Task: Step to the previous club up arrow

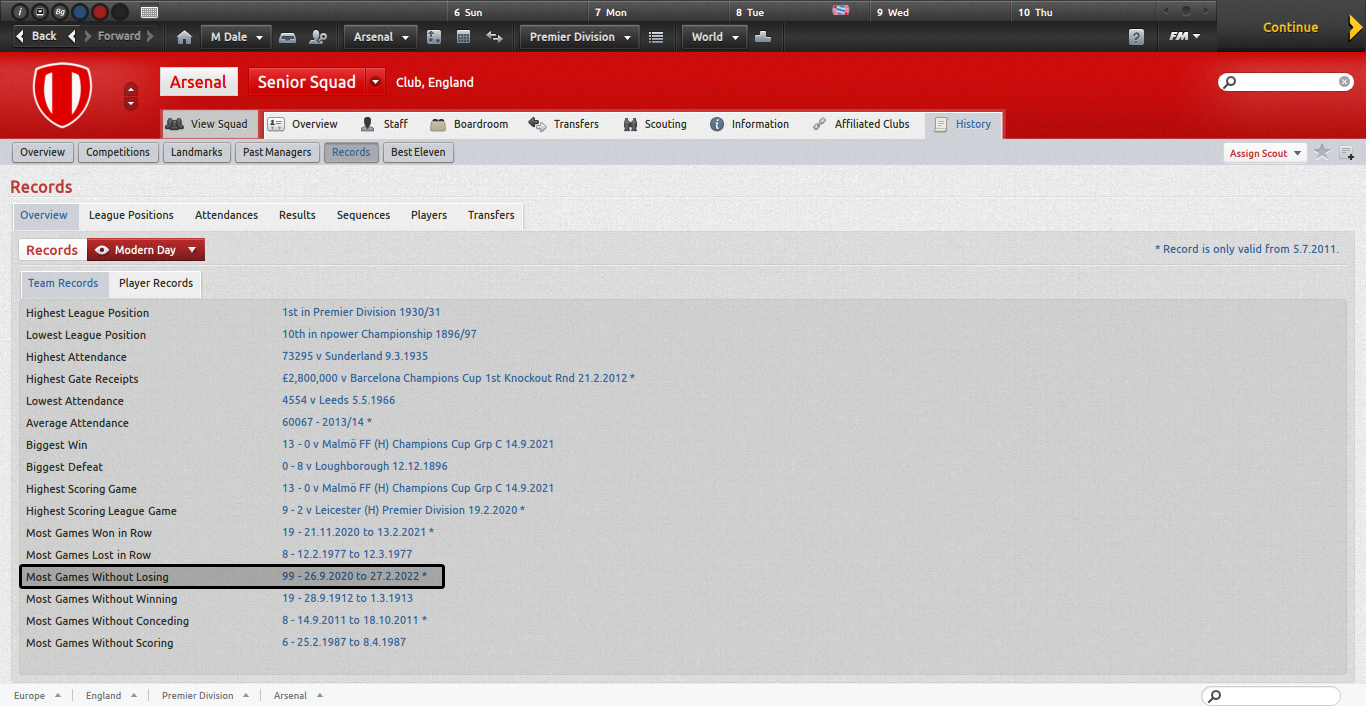Action: tap(131, 90)
